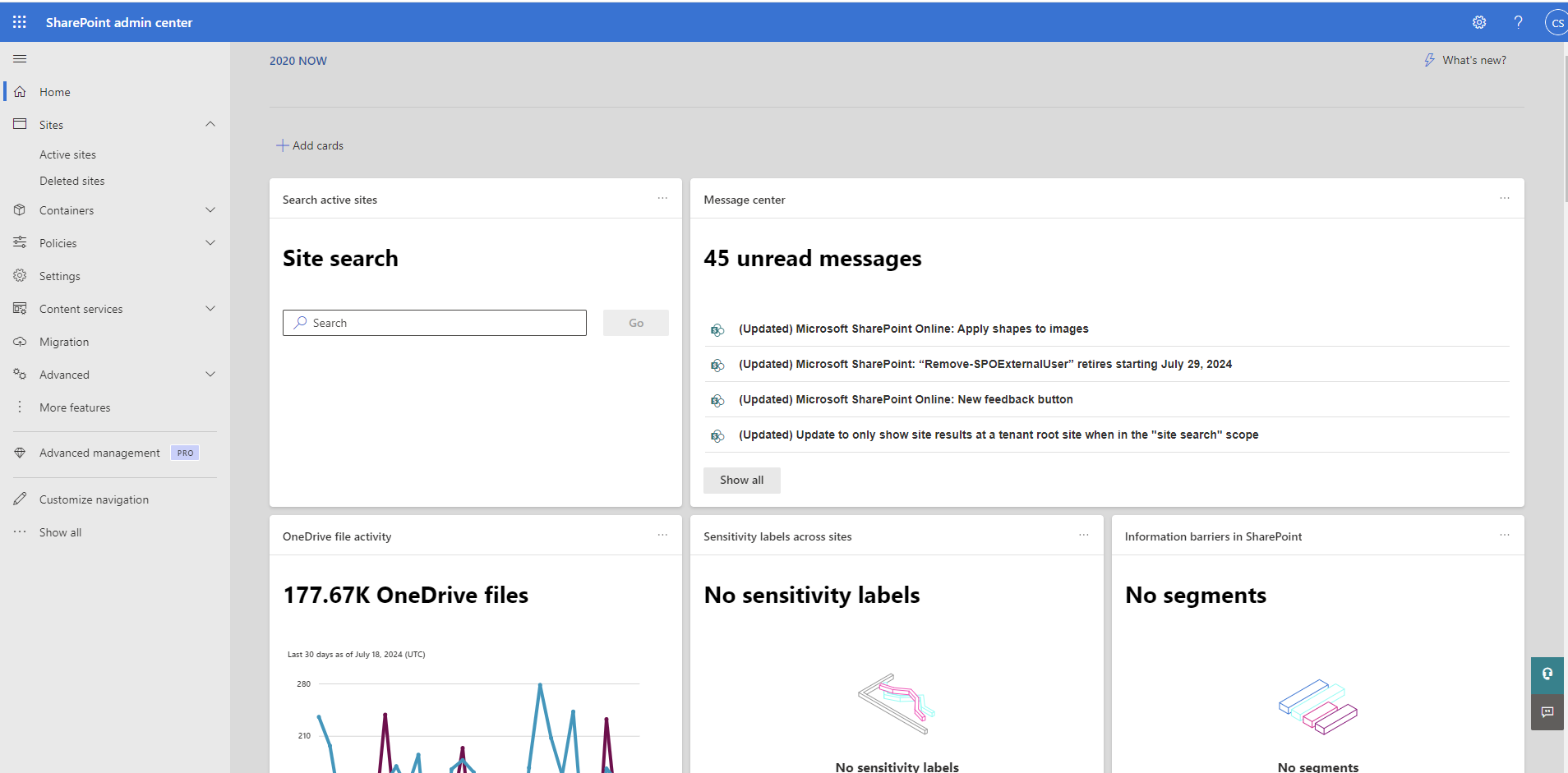The image size is (1568, 773).
Task: Open the settings gear in header
Action: [x=1479, y=22]
